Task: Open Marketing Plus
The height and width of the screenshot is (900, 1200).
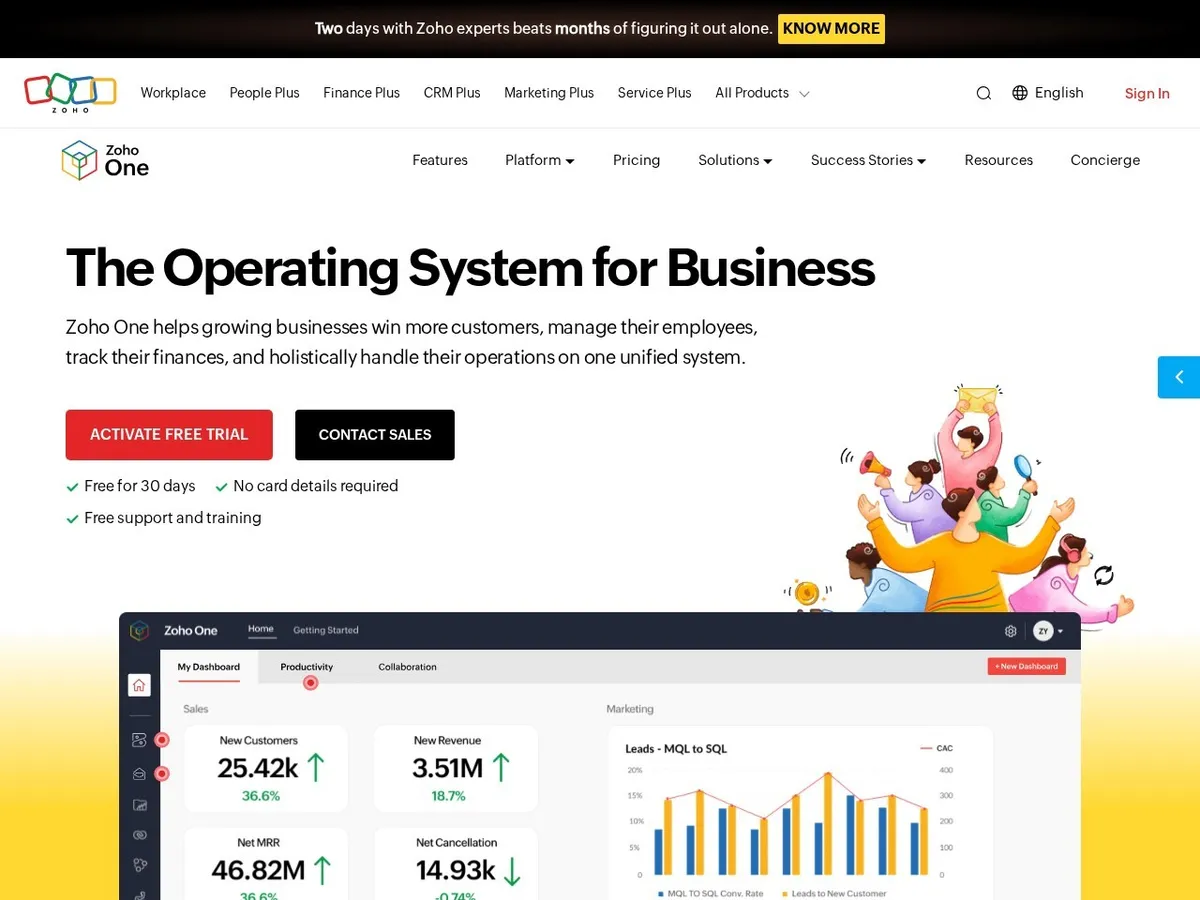Action: tap(549, 93)
